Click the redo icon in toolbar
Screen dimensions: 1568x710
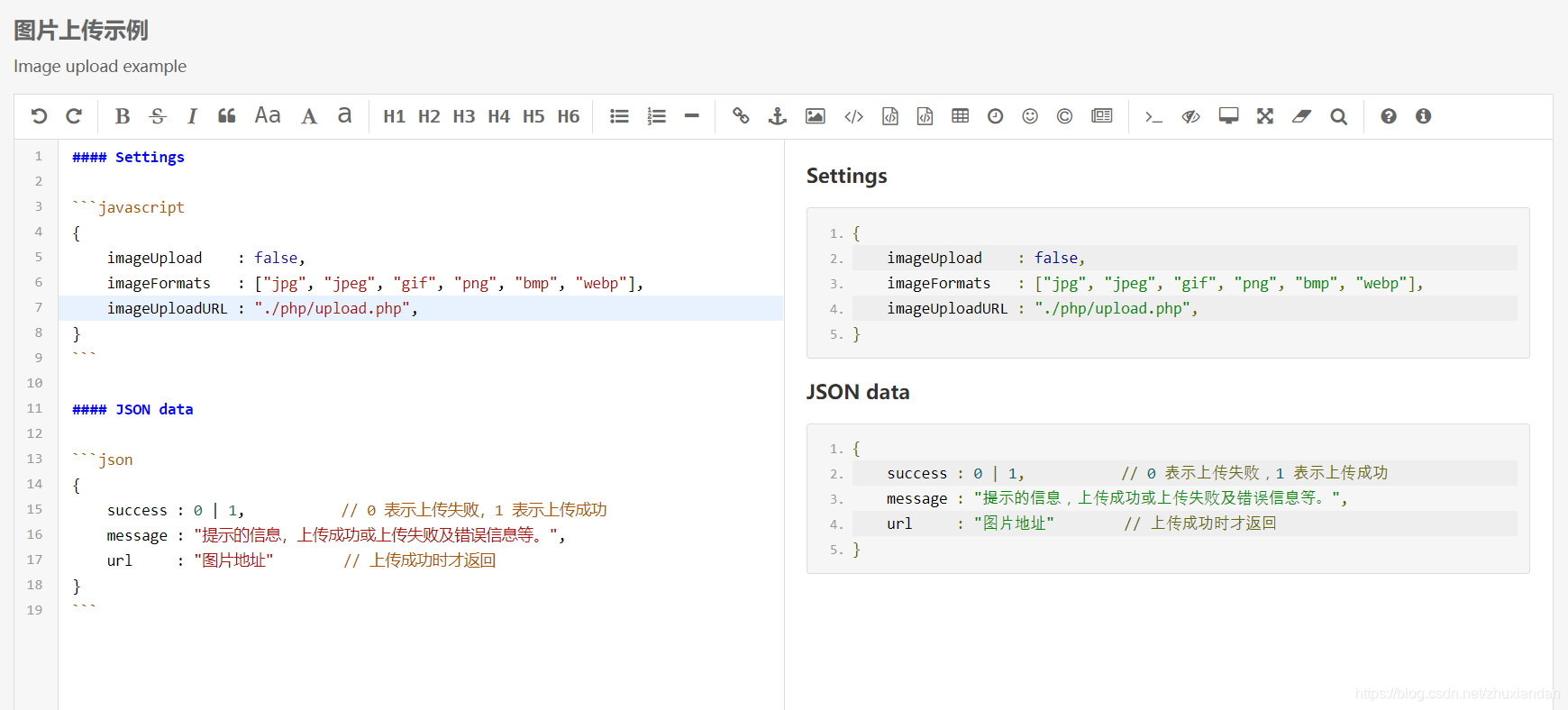[x=74, y=116]
